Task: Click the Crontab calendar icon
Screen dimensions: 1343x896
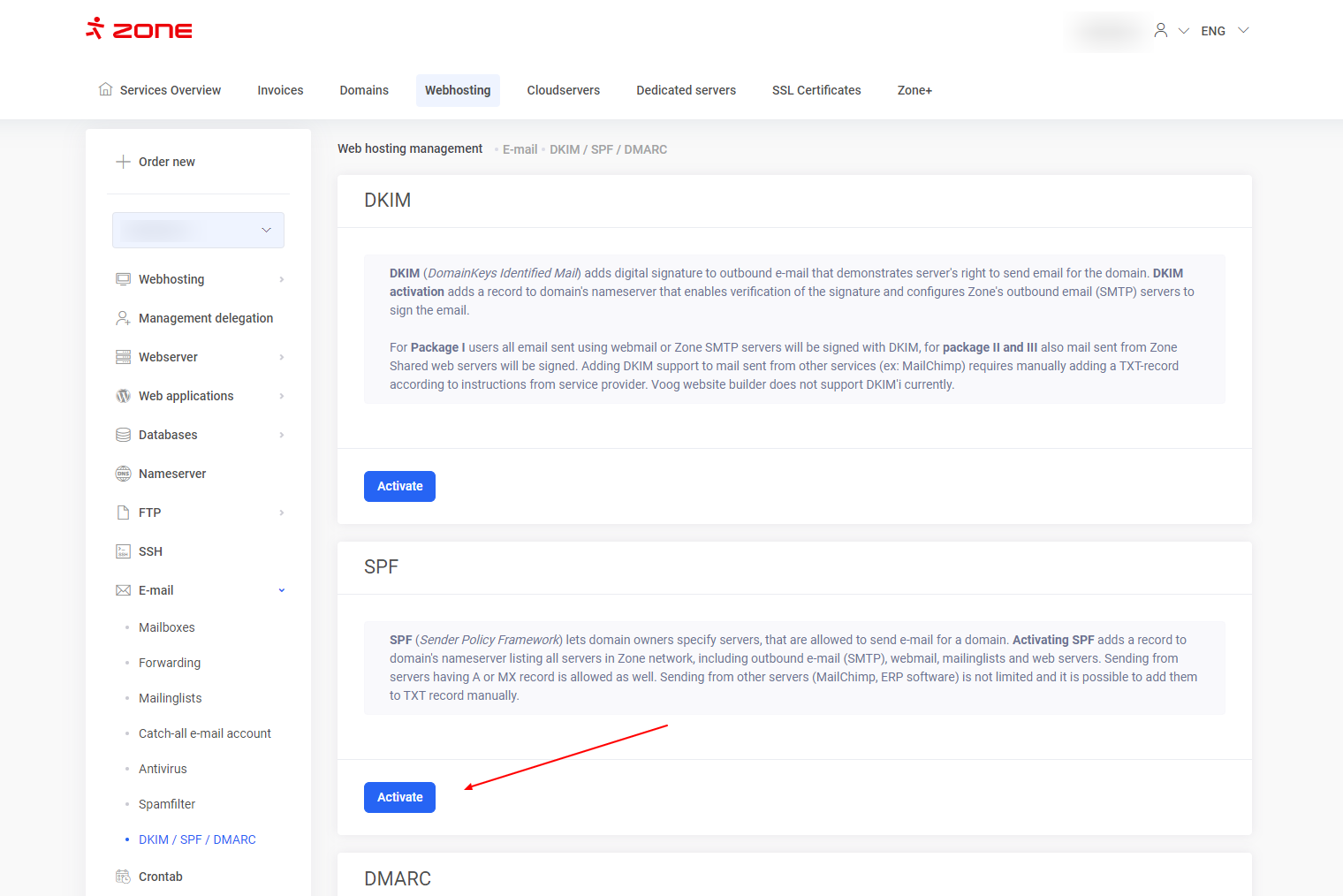Action: click(x=123, y=877)
